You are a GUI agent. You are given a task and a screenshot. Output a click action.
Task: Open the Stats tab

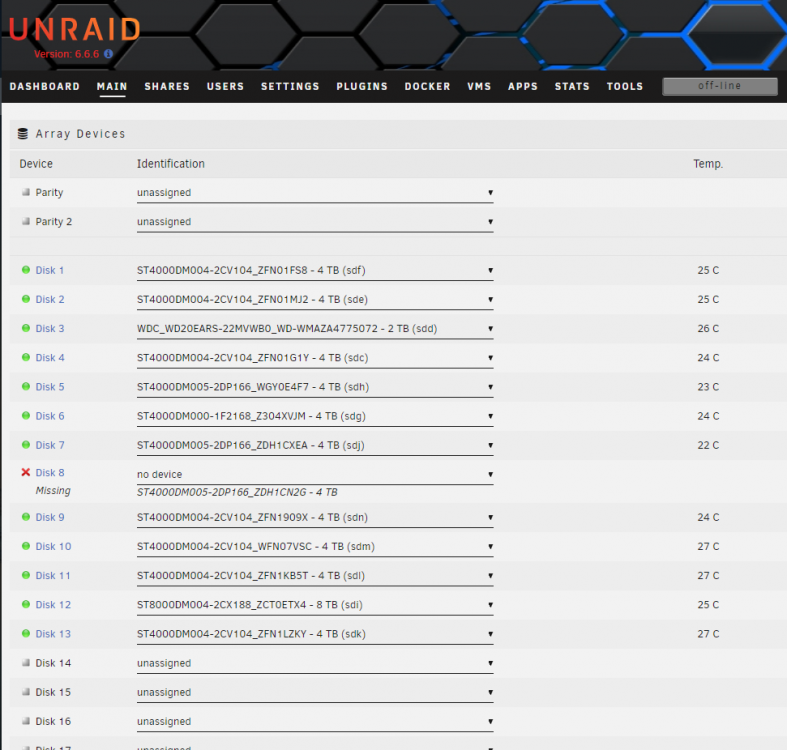click(x=572, y=86)
